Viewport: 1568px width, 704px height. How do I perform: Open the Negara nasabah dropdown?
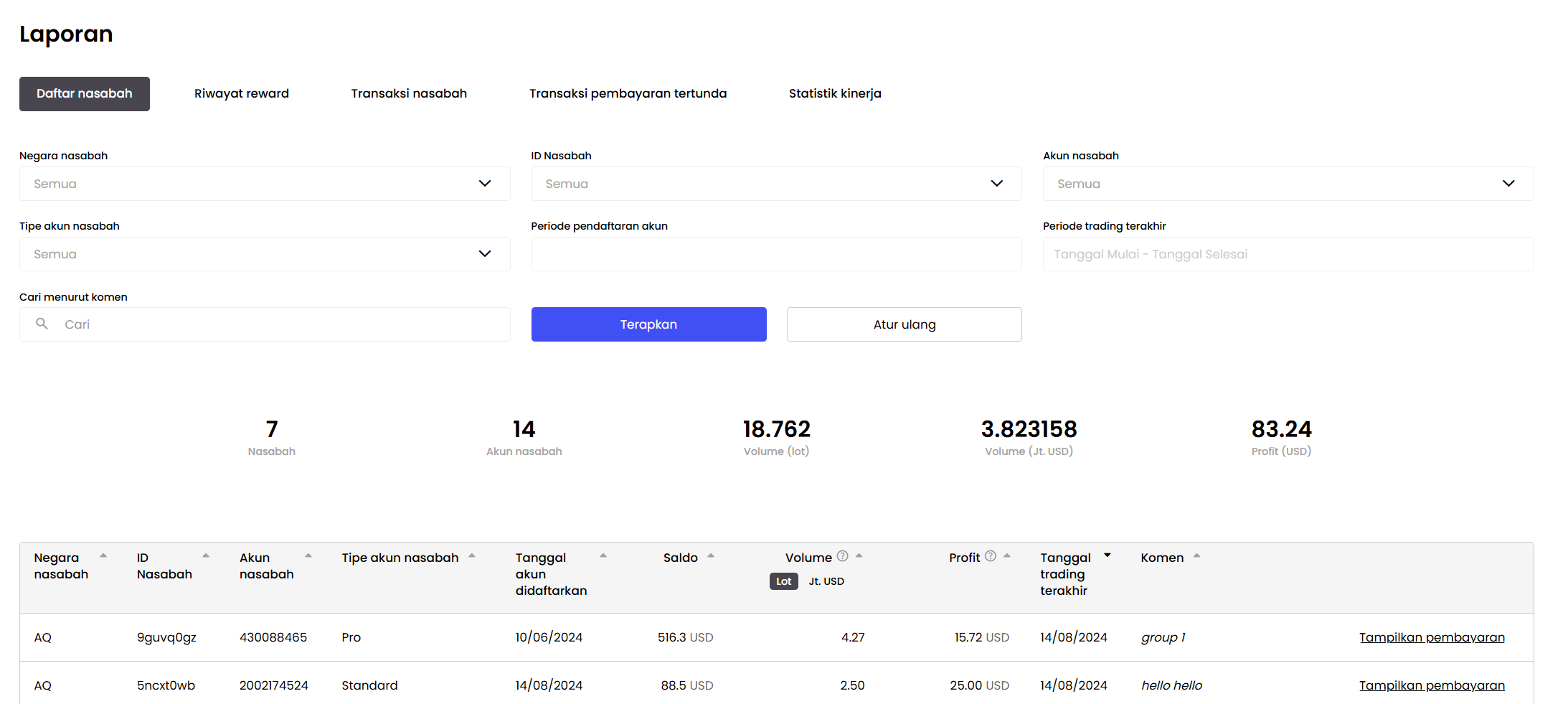pyautogui.click(x=265, y=184)
